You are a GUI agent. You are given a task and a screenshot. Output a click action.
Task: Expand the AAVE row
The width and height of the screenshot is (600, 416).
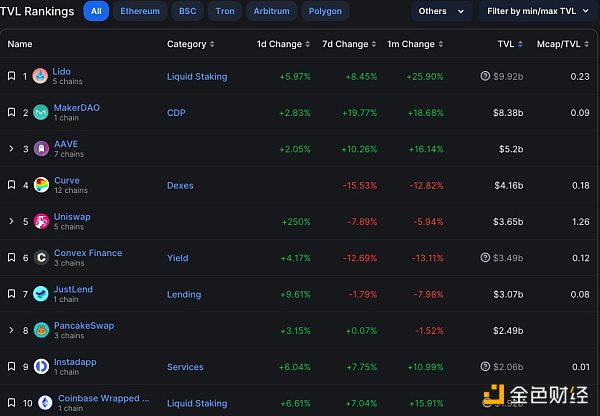[11, 149]
